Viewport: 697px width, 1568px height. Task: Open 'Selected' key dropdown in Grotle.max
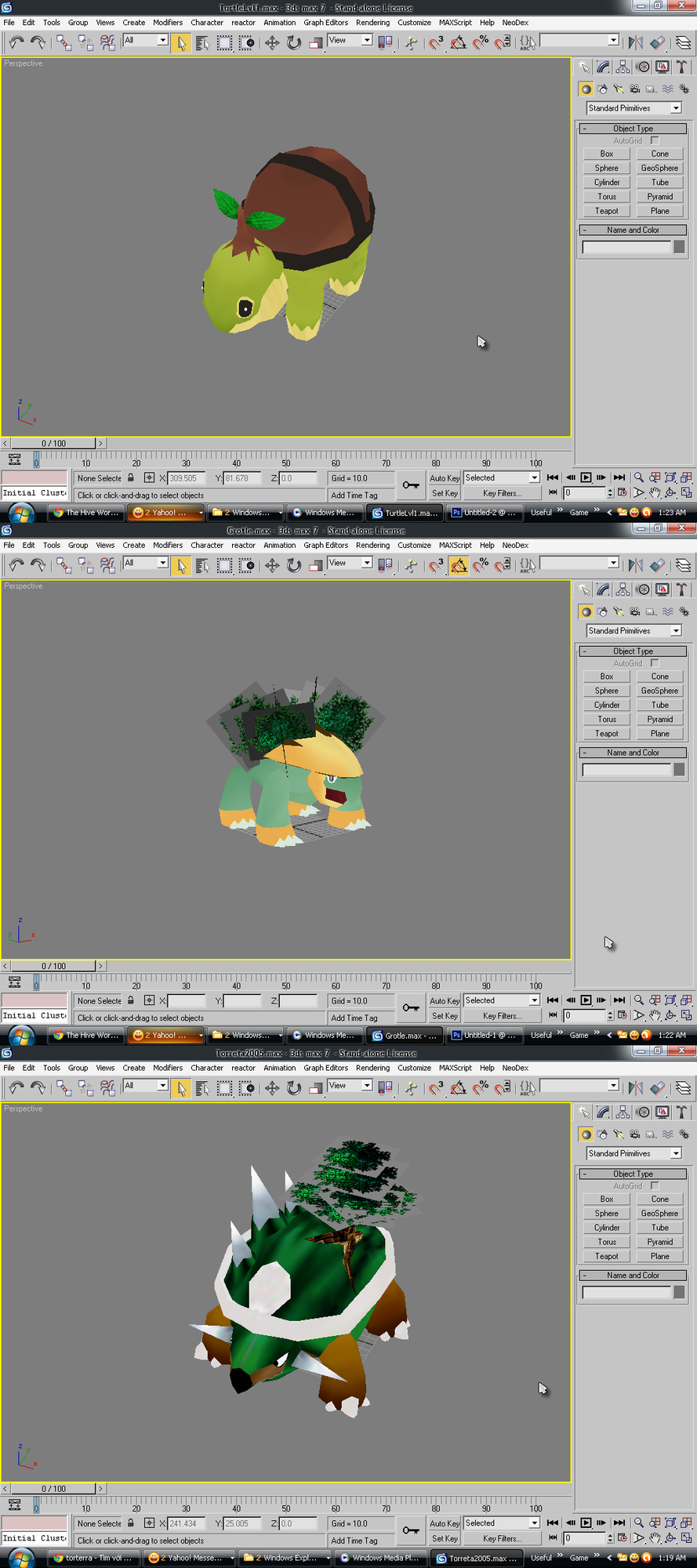point(502,1000)
